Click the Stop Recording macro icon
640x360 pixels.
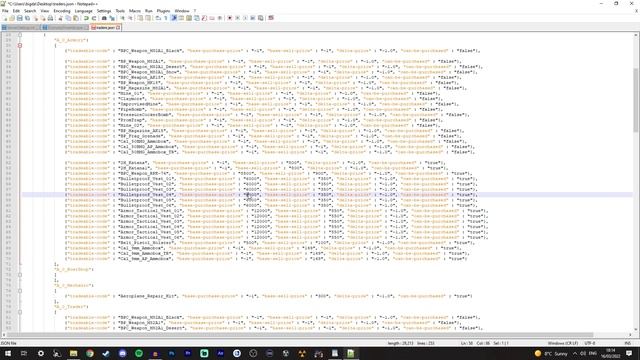tap(238, 18)
